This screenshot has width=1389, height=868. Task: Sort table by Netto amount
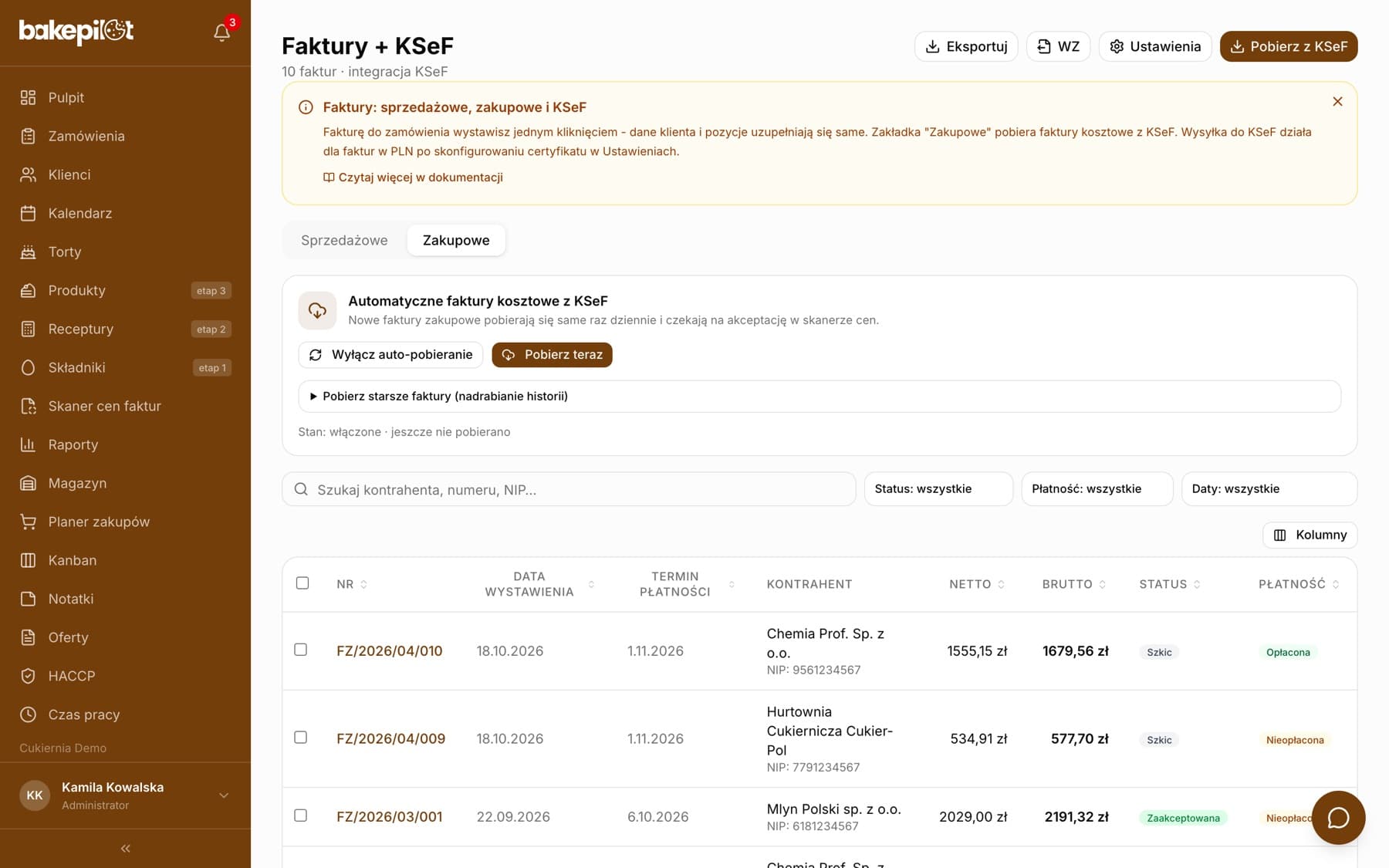[977, 585]
